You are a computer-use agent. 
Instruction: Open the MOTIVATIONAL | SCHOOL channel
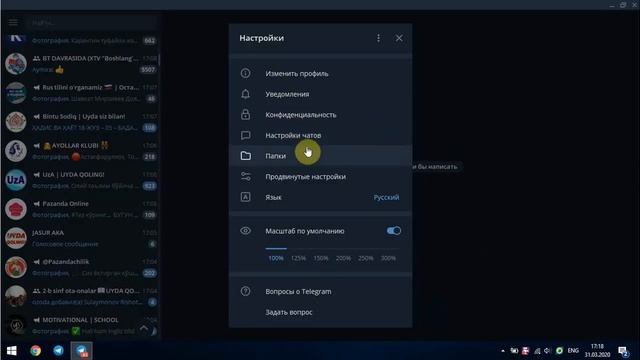[x=80, y=325]
